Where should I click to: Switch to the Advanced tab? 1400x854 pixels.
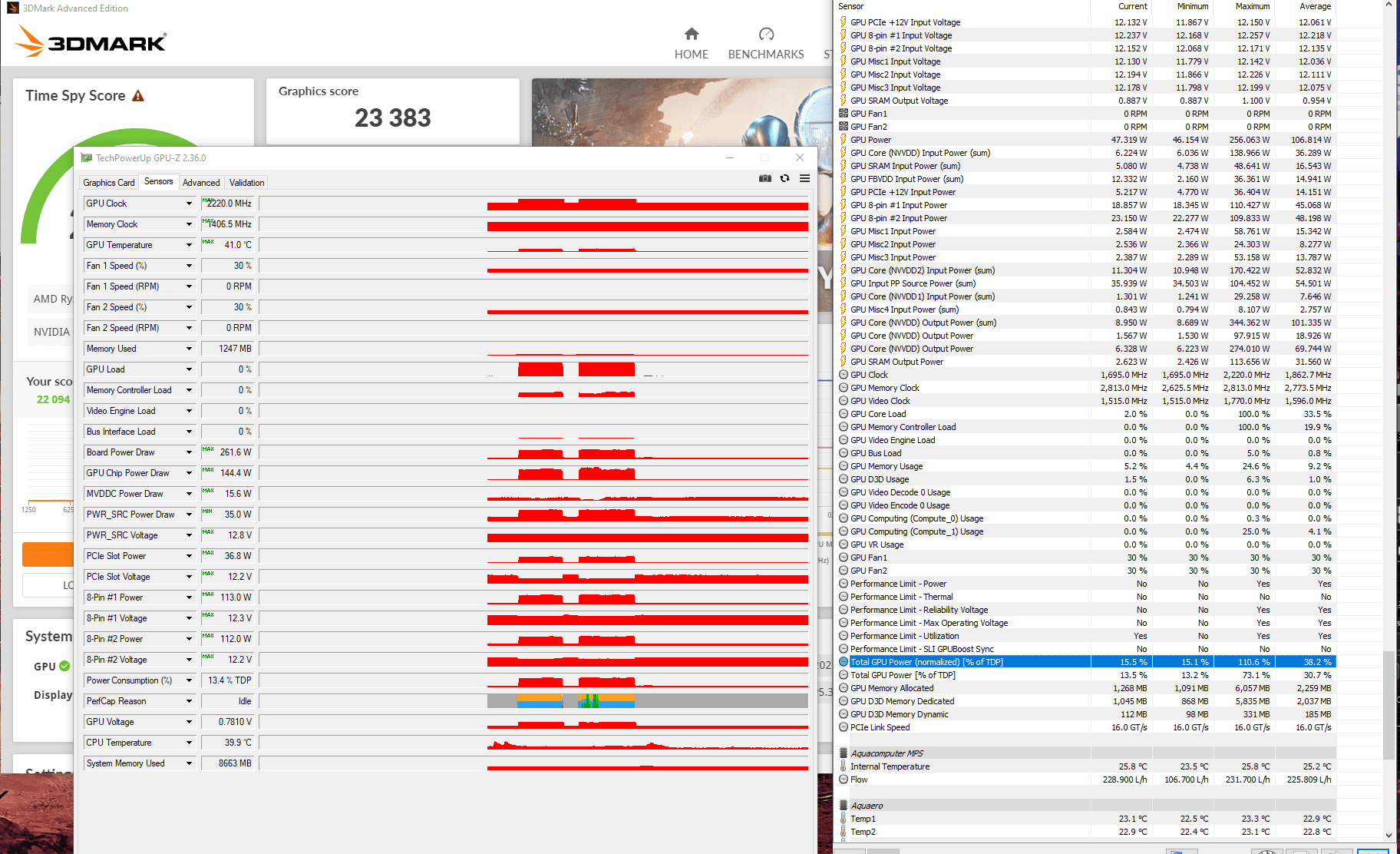201,183
